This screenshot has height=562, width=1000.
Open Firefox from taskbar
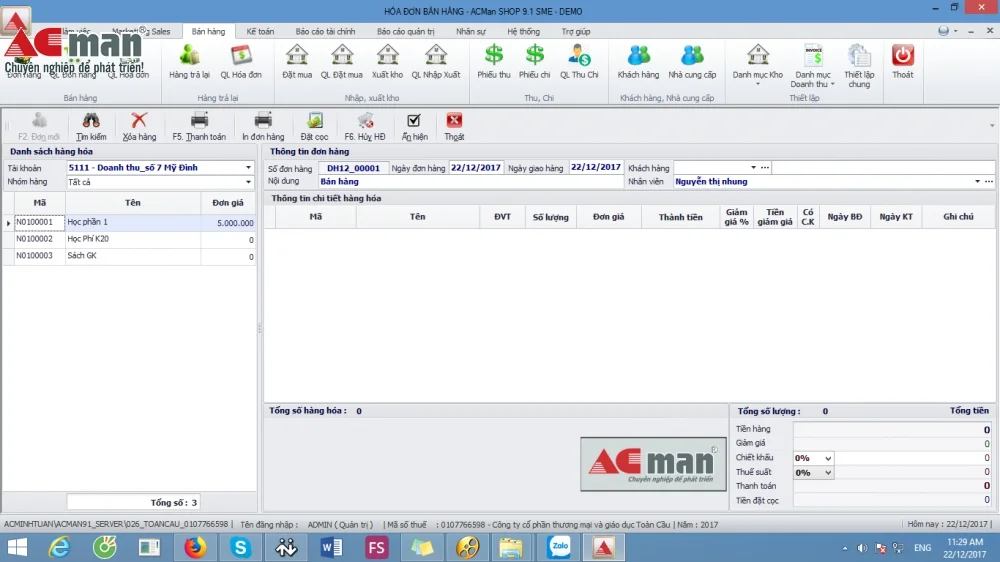195,547
